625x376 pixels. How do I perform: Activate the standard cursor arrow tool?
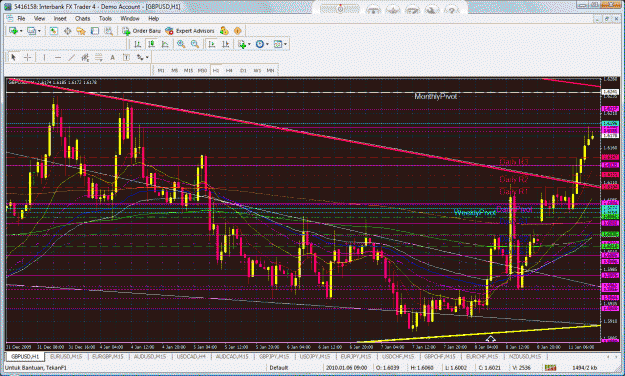point(14,58)
